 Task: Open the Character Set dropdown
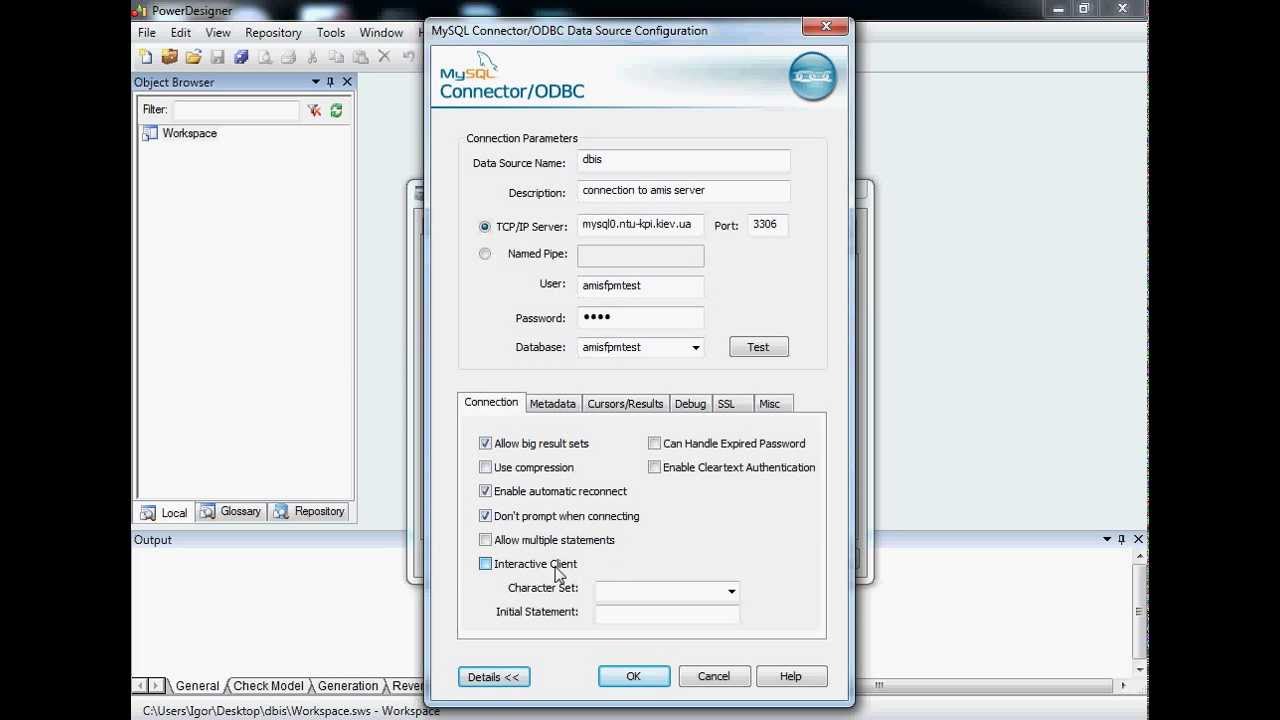click(x=731, y=591)
